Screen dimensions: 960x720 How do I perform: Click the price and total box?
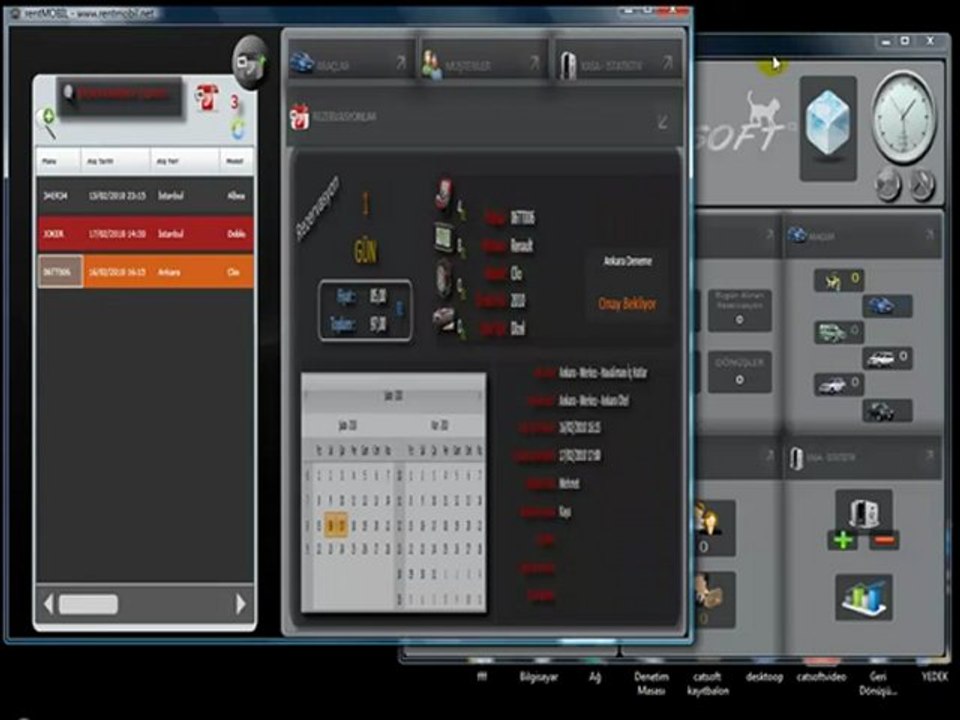[365, 310]
